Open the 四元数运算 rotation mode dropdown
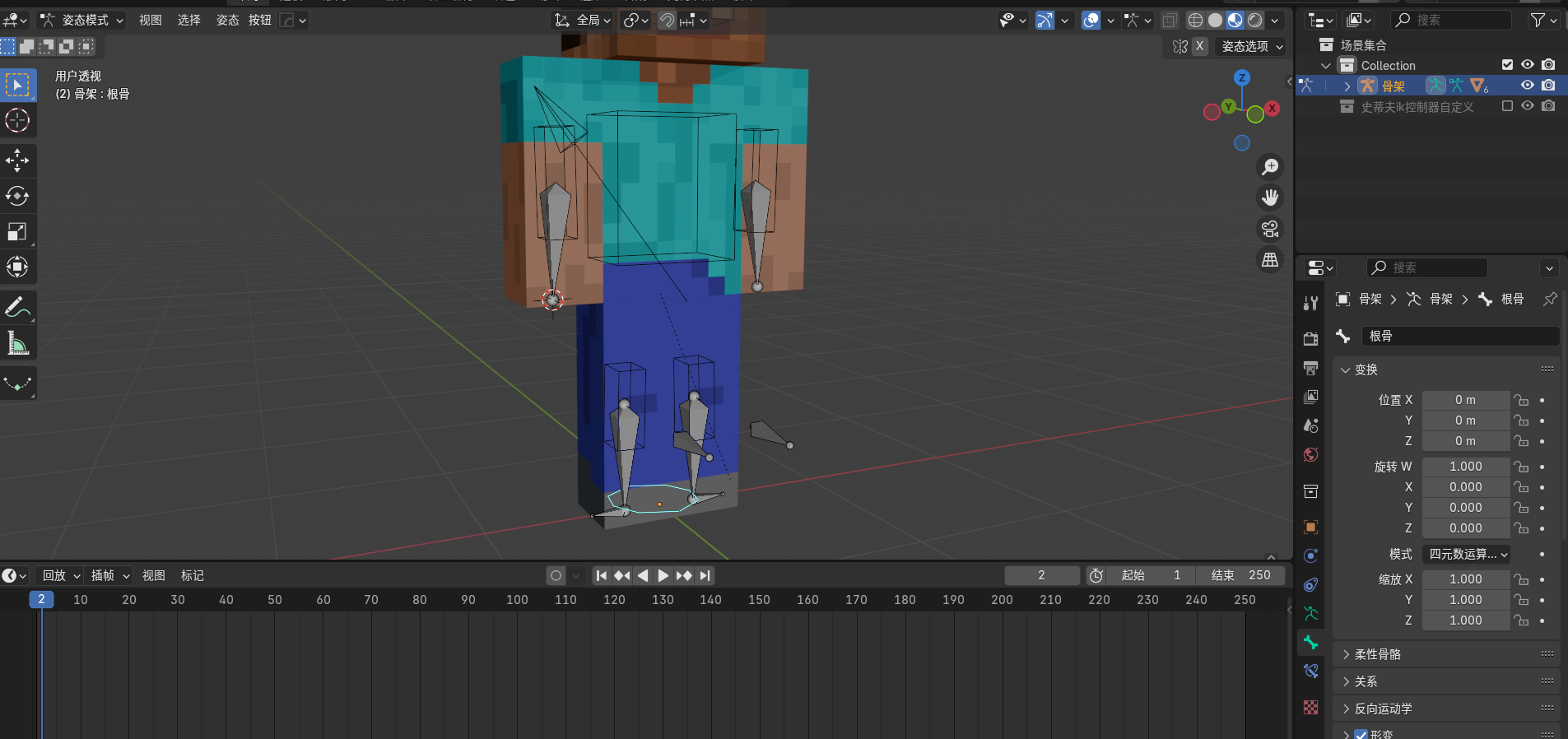This screenshot has height=739, width=1568. click(x=1468, y=554)
